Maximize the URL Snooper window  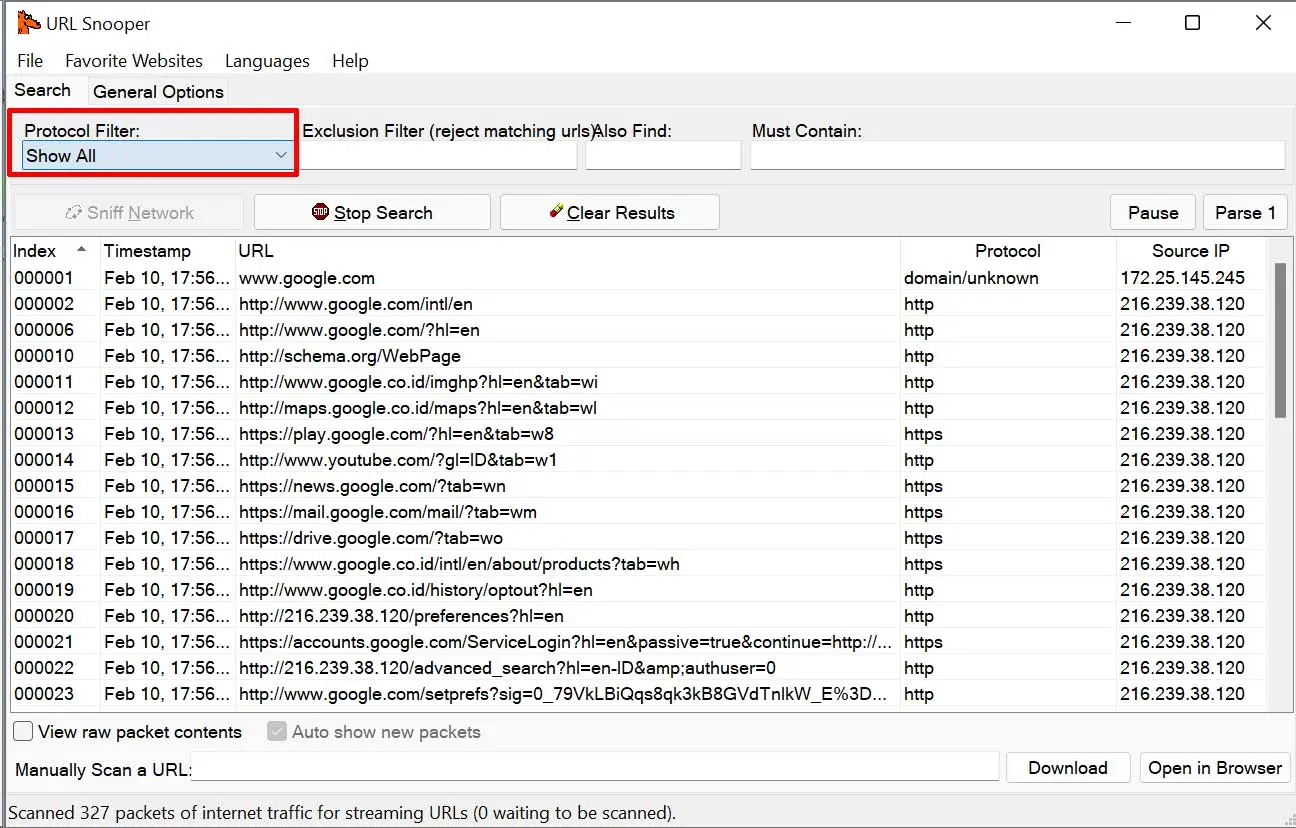point(1192,23)
